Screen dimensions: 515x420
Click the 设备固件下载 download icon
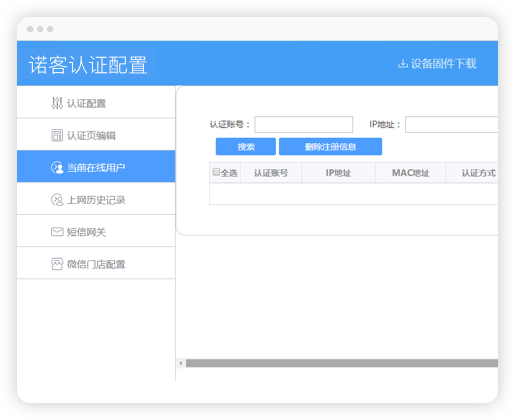click(403, 63)
